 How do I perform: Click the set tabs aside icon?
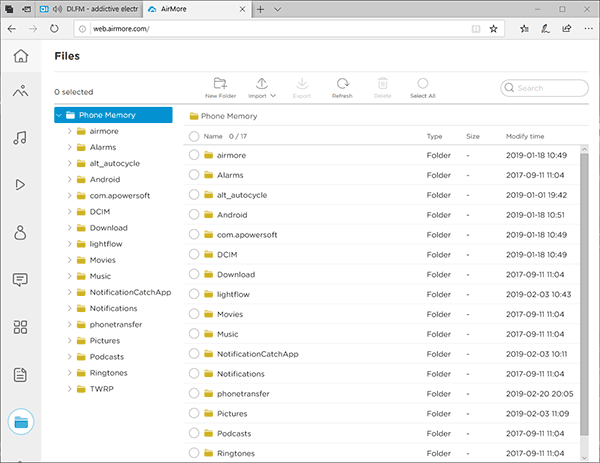[26, 9]
